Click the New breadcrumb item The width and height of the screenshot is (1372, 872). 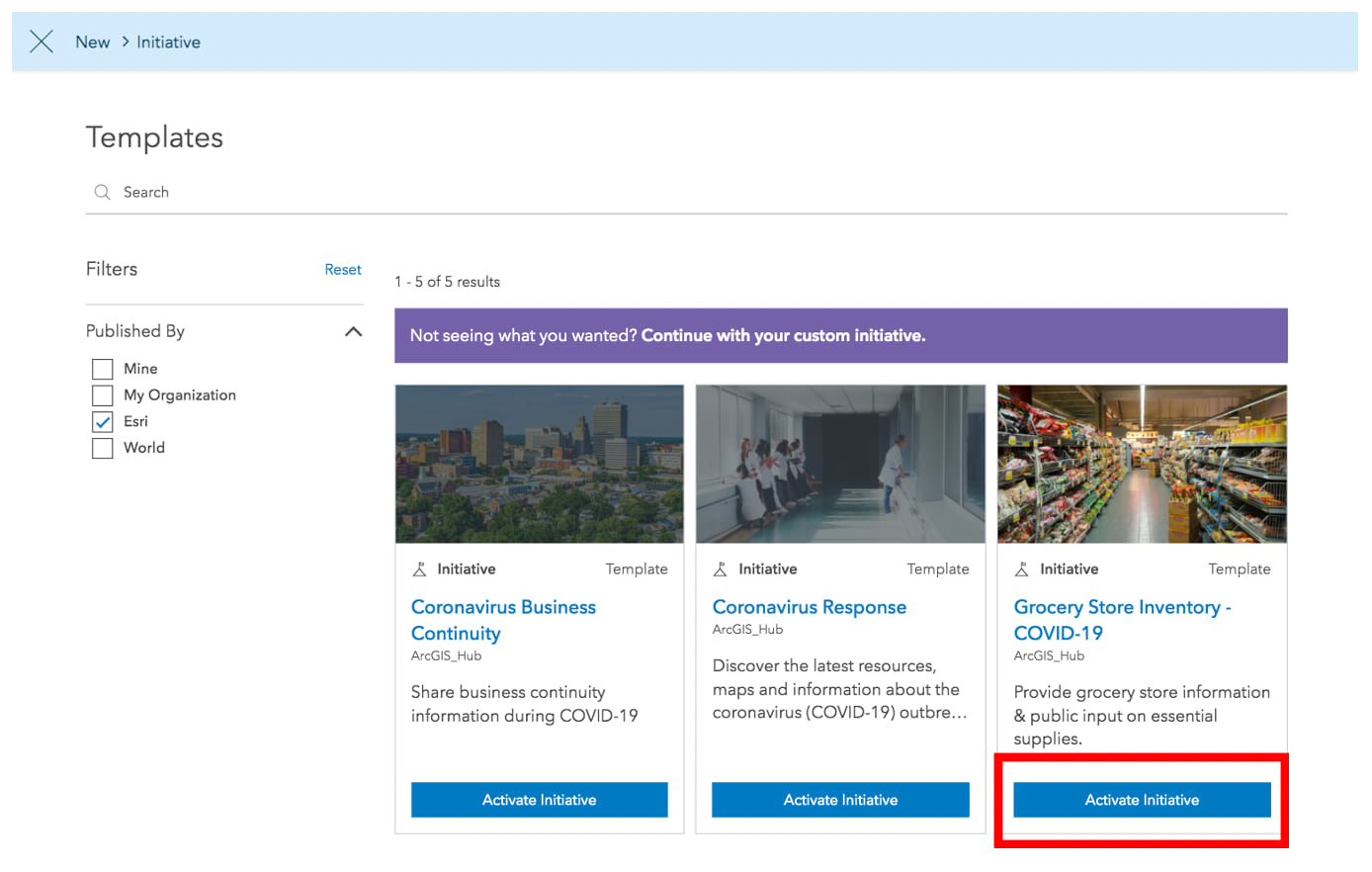(x=93, y=42)
